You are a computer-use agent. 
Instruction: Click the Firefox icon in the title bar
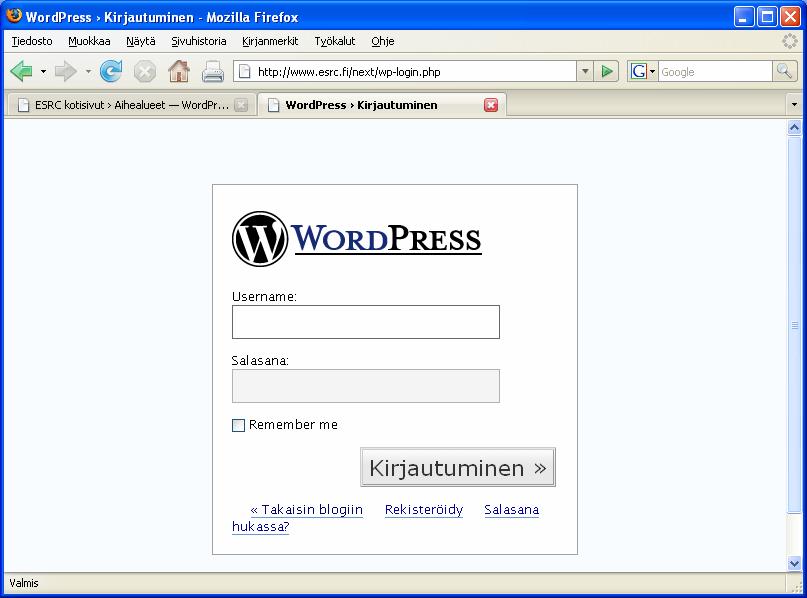pos(14,16)
